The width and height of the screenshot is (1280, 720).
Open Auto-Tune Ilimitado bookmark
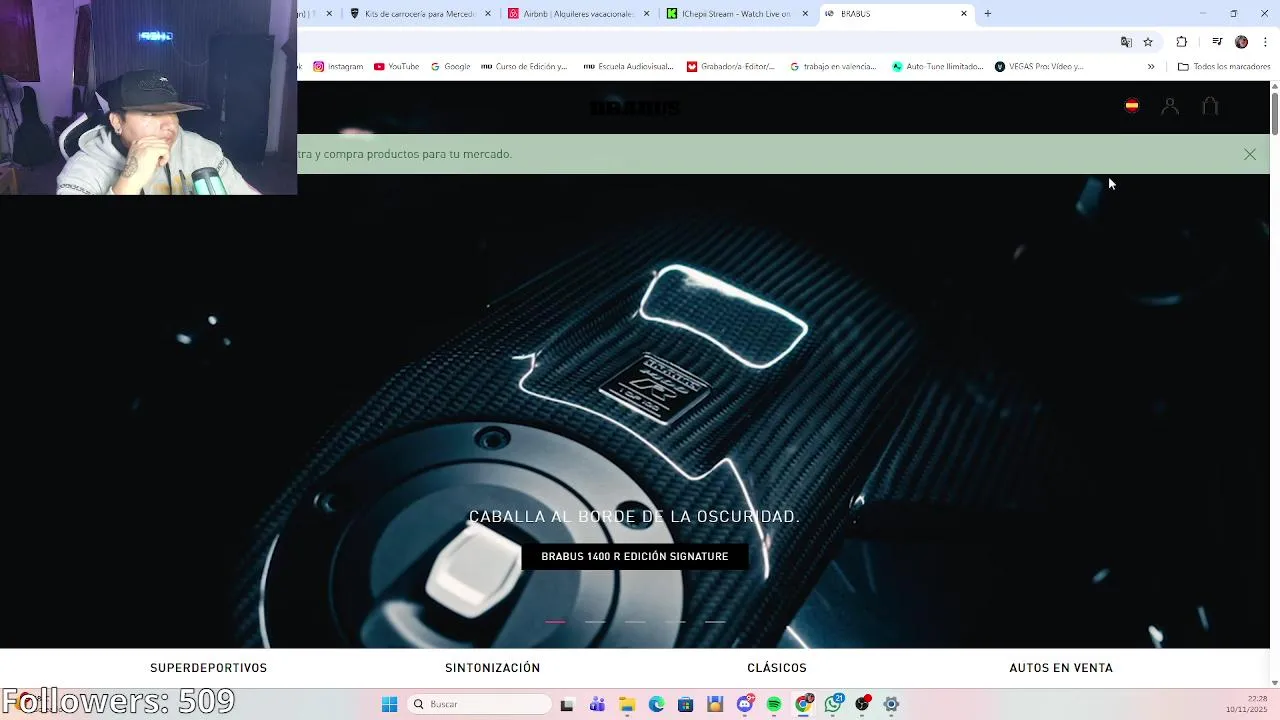(x=937, y=67)
